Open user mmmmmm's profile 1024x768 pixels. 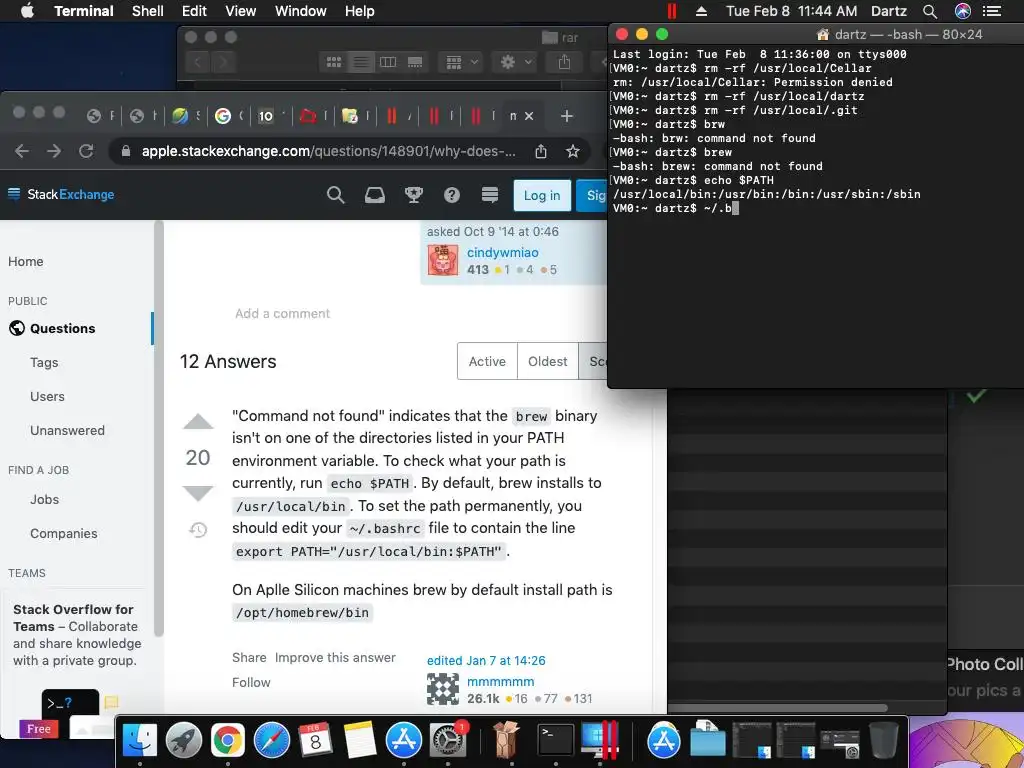click(500, 681)
